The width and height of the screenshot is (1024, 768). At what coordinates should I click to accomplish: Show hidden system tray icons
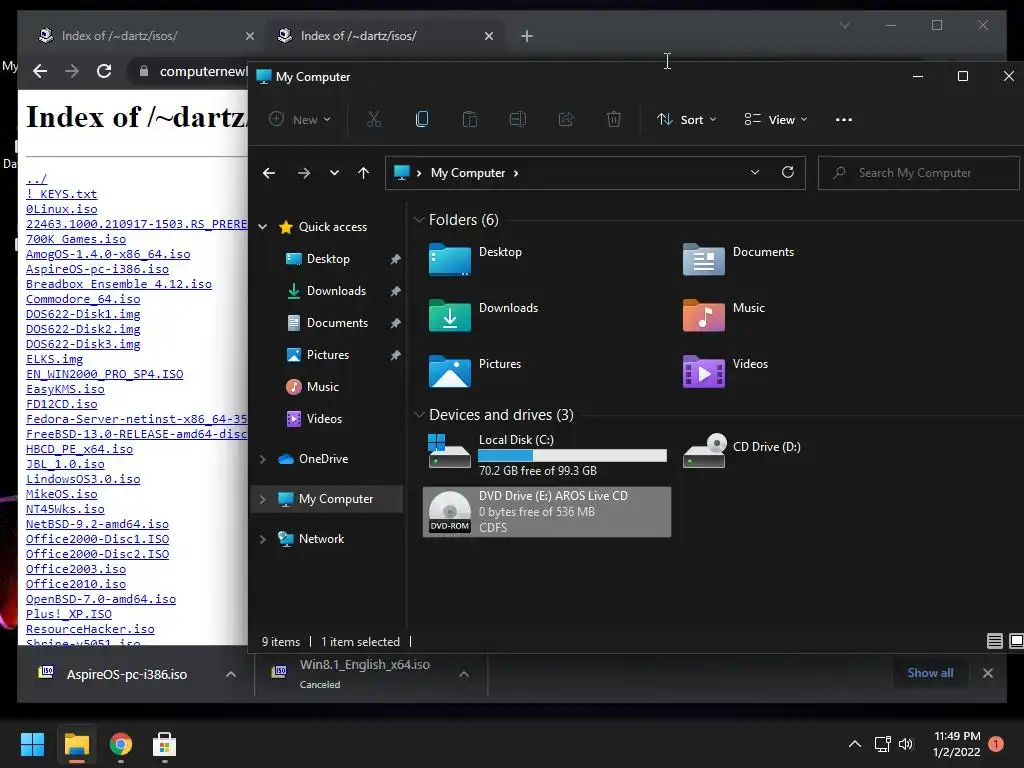[854, 744]
